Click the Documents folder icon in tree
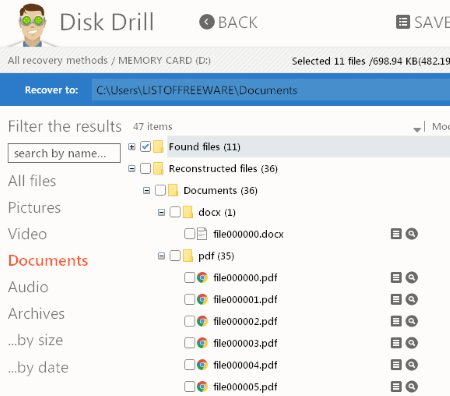The height and width of the screenshot is (396, 450). tap(173, 190)
